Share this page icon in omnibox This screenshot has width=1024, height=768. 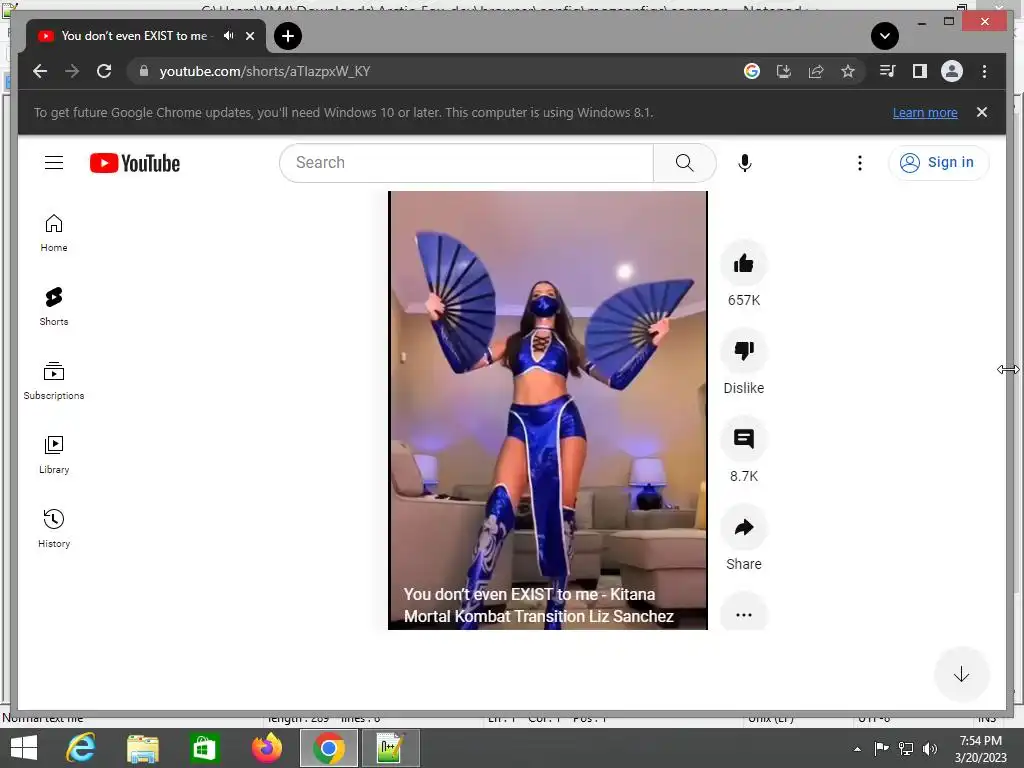(816, 71)
